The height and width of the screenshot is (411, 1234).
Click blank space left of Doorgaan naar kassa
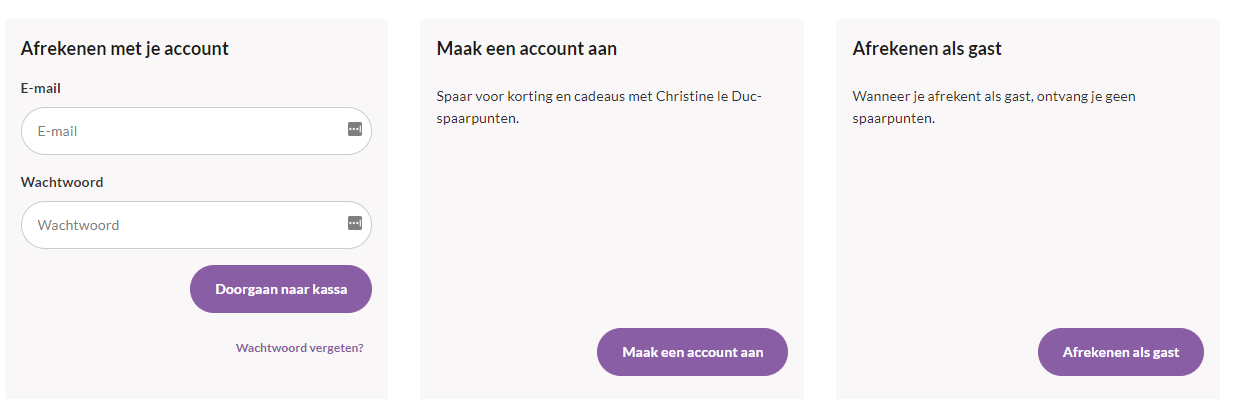pyautogui.click(x=100, y=289)
